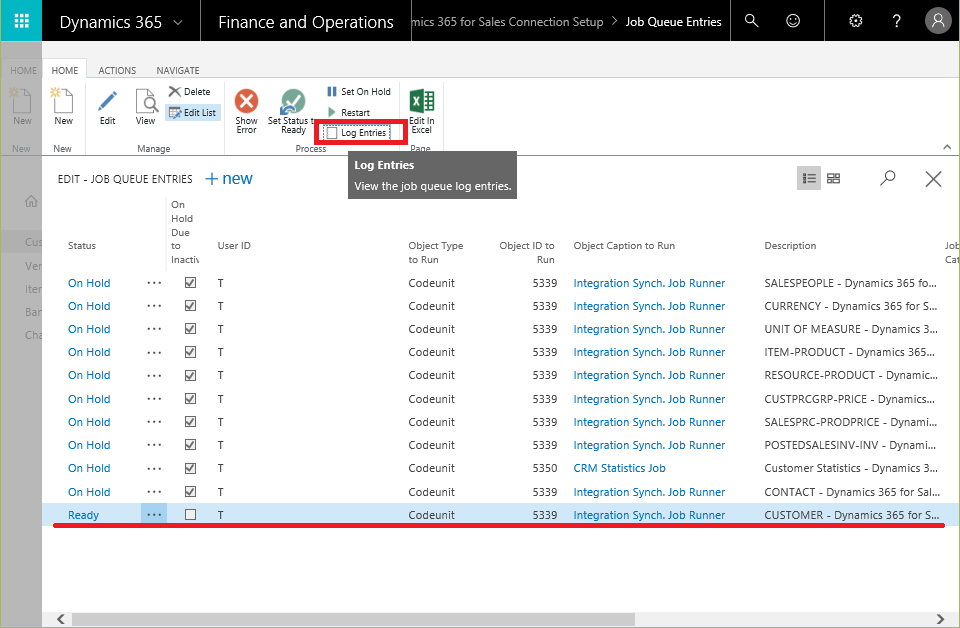This screenshot has height=628, width=960.
Task: Open the CRM Statistics Job link
Action: (x=619, y=468)
